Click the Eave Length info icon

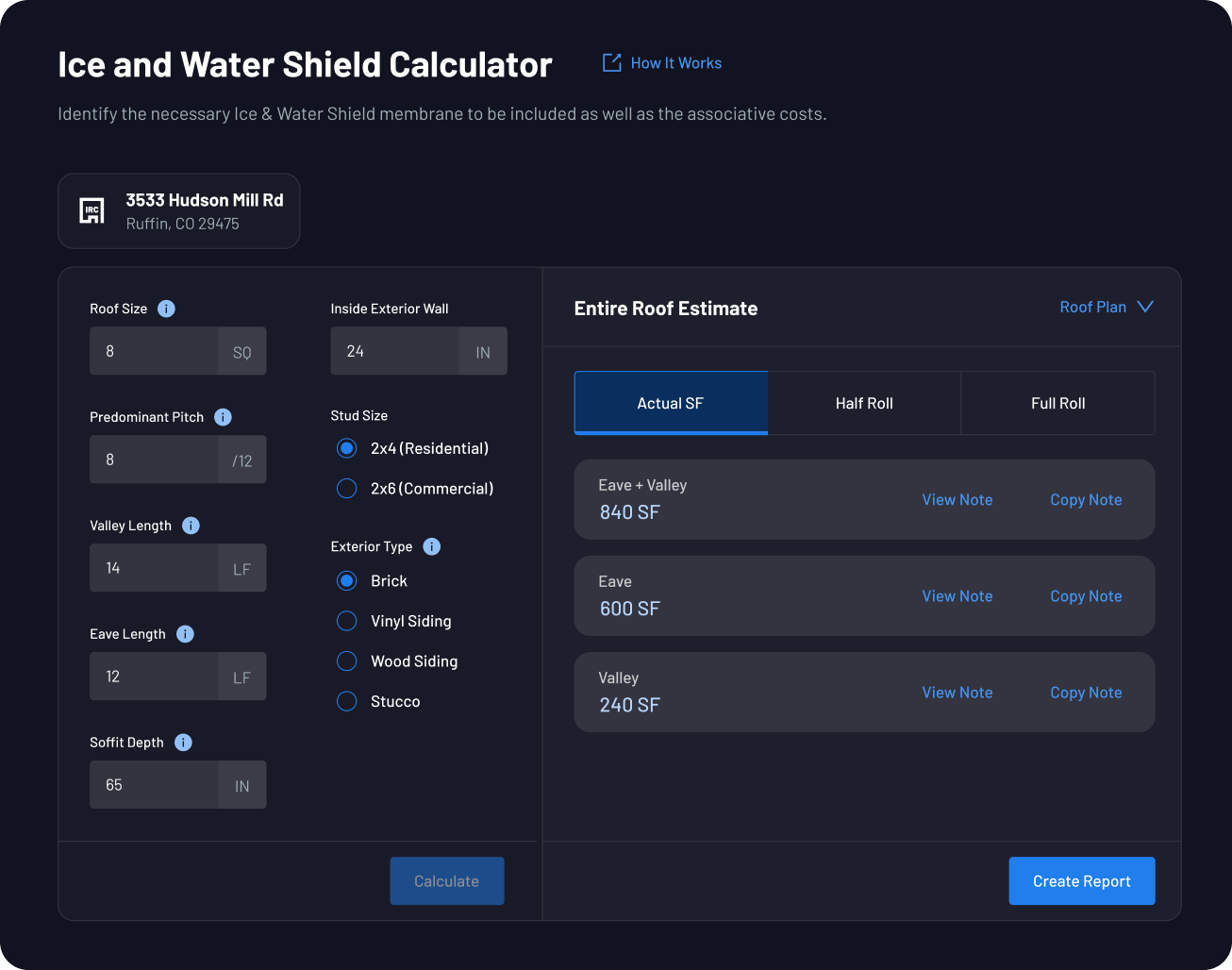point(185,634)
